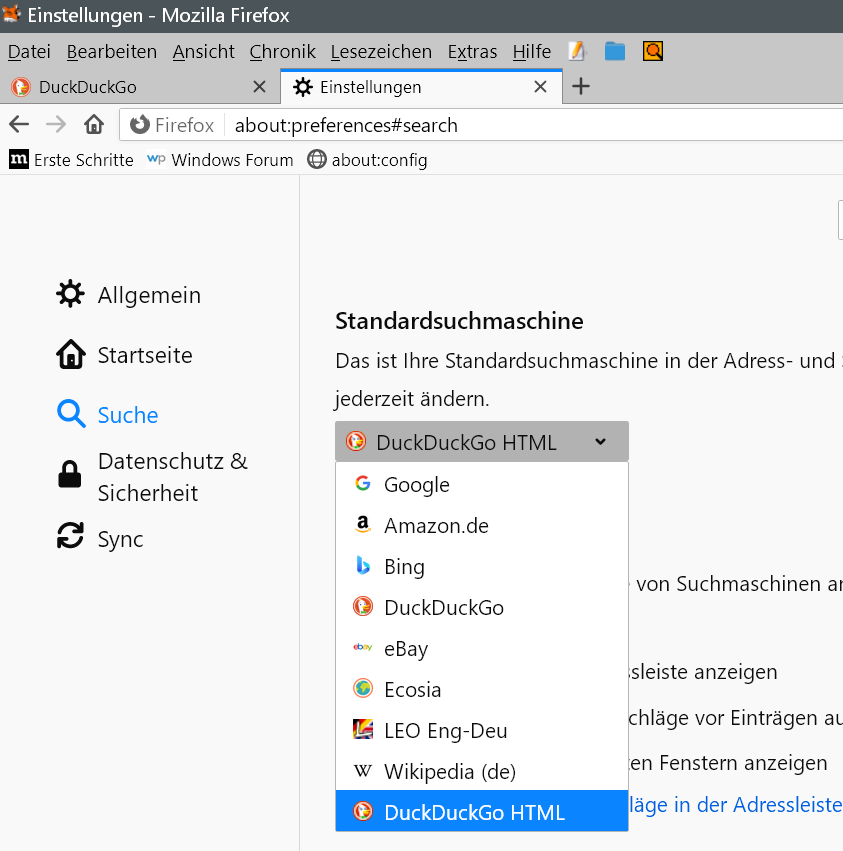Screen dimensions: 843x851
Task: Click the Home button in navigation toolbar
Action: point(94,125)
